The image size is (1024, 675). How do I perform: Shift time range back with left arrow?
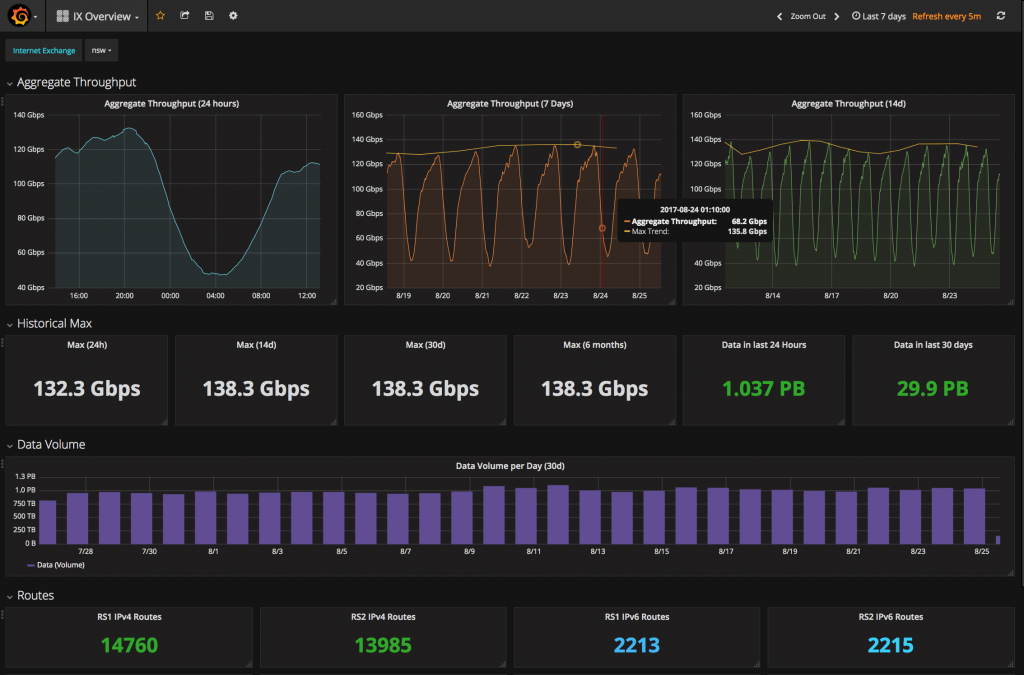pos(780,17)
